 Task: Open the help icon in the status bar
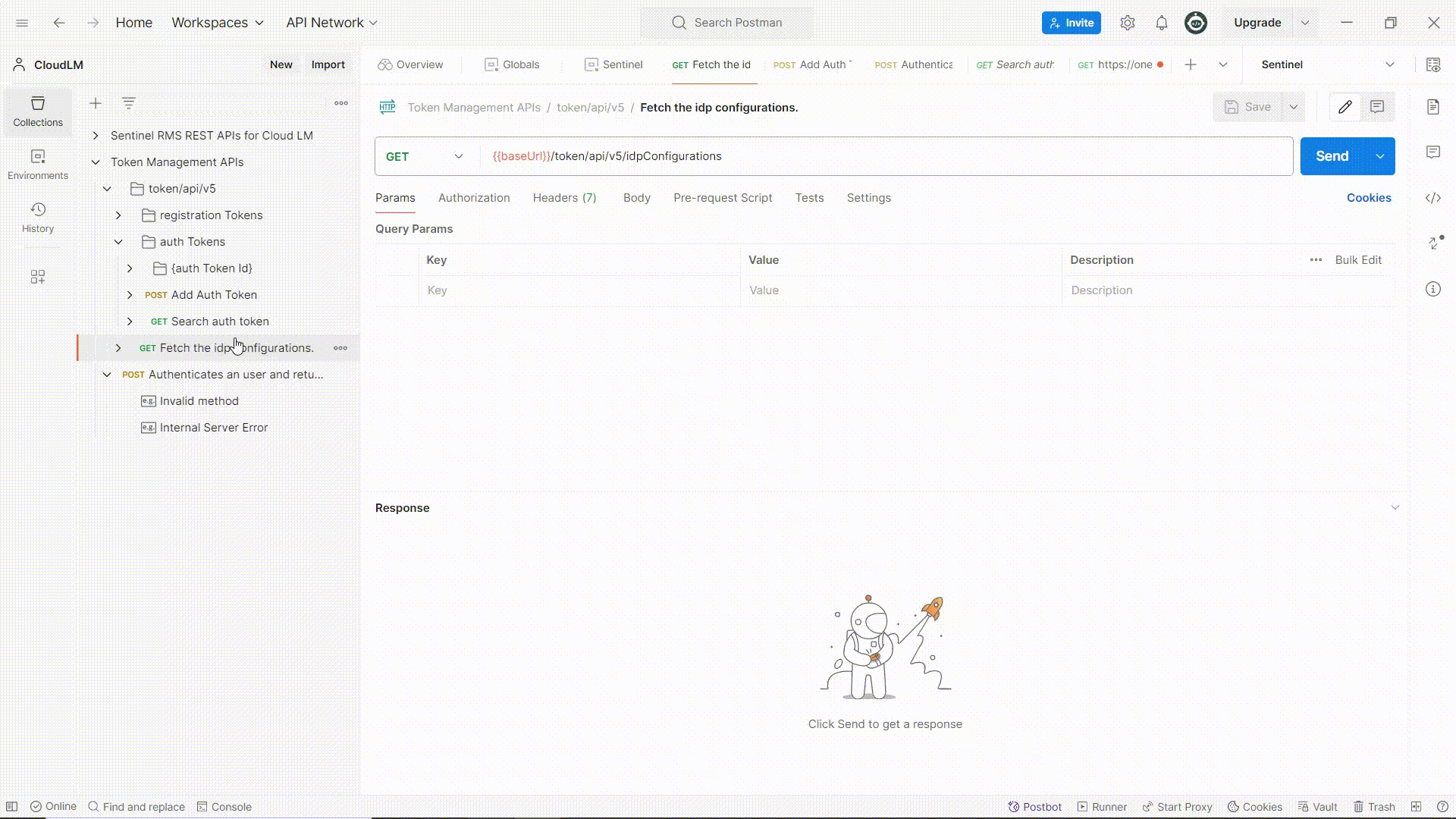coord(1442,807)
